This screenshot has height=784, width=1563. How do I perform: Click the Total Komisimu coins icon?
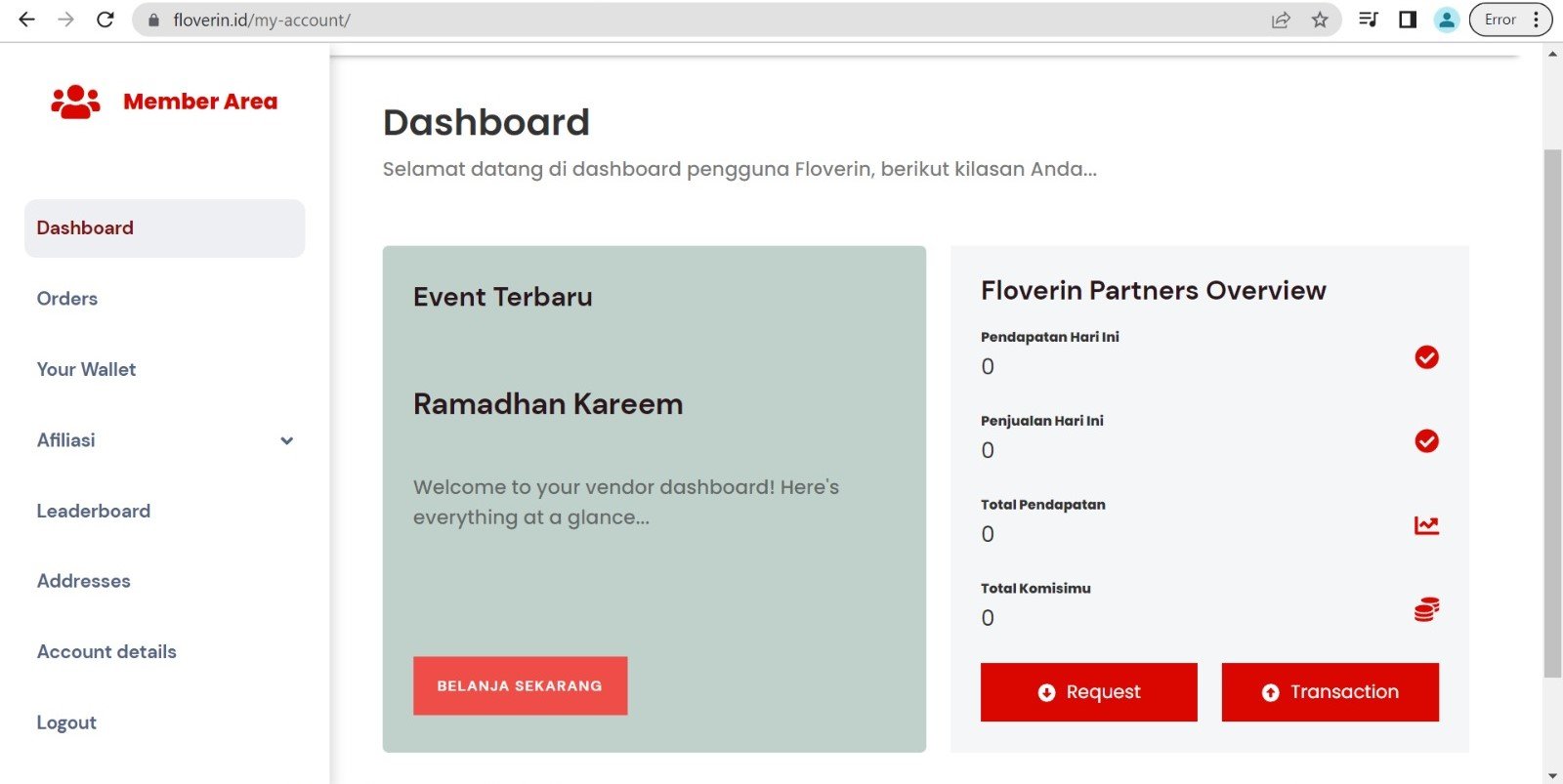[1426, 610]
